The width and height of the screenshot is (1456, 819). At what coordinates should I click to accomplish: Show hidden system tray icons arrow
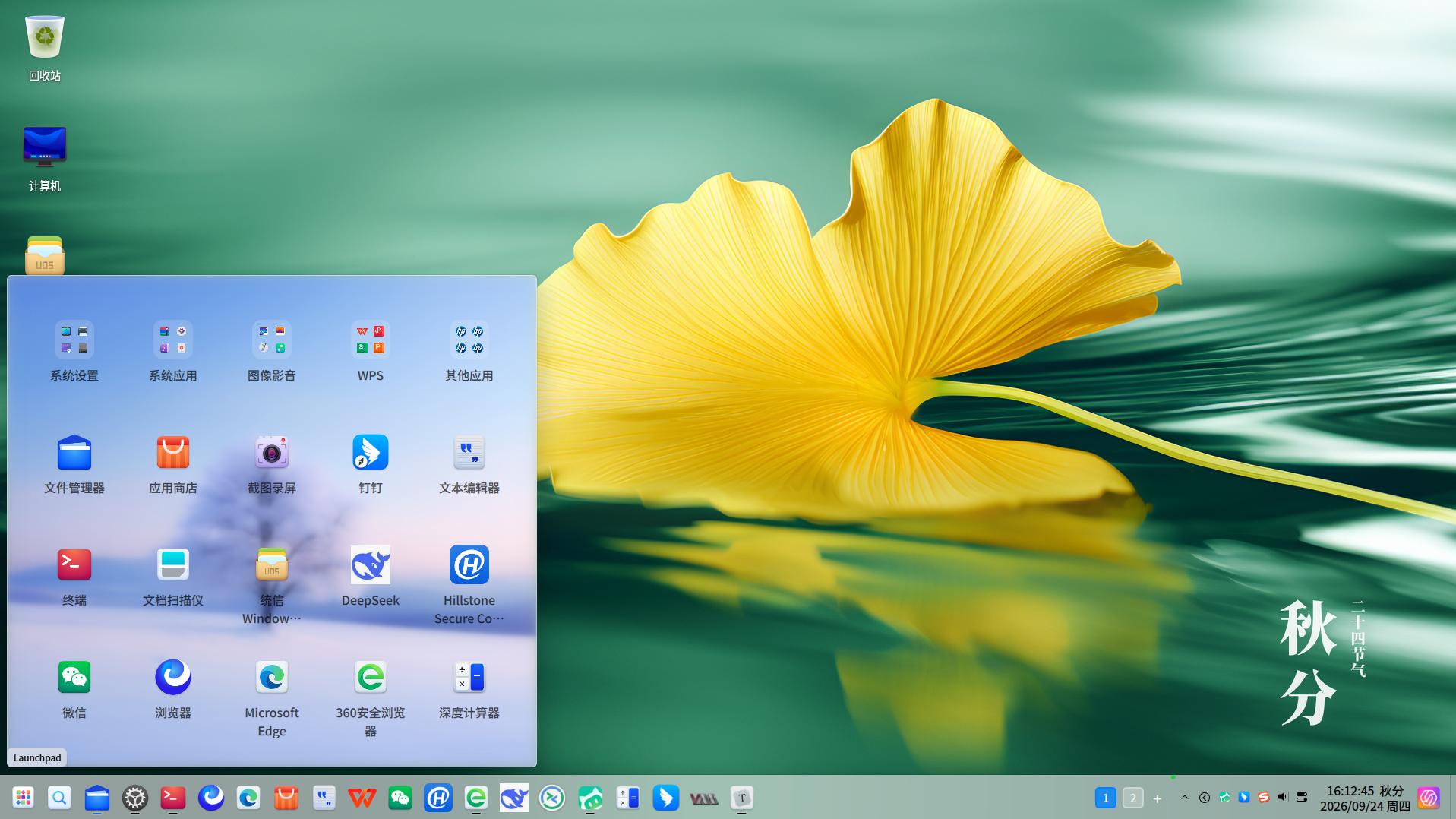[x=1185, y=798]
